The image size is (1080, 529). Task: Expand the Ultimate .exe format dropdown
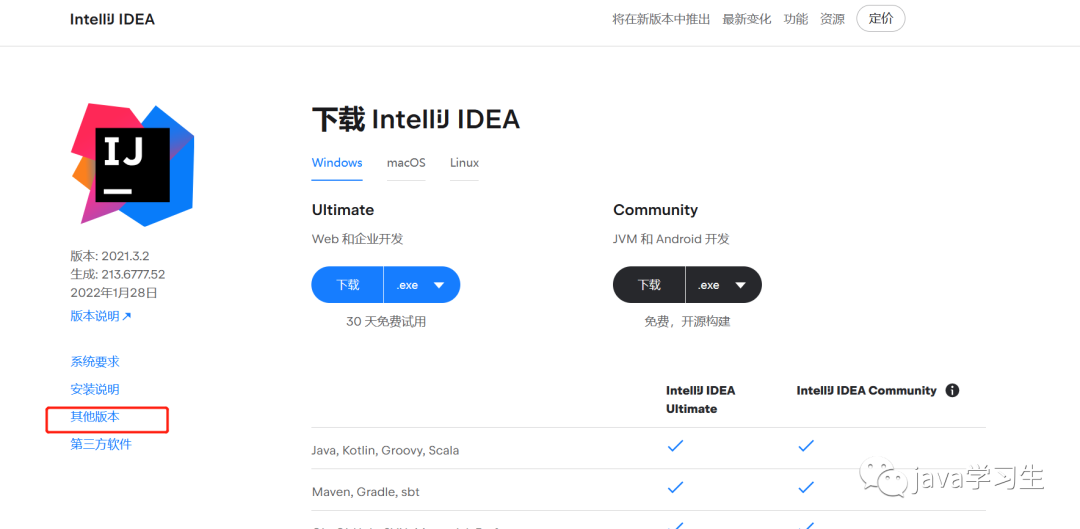point(421,285)
